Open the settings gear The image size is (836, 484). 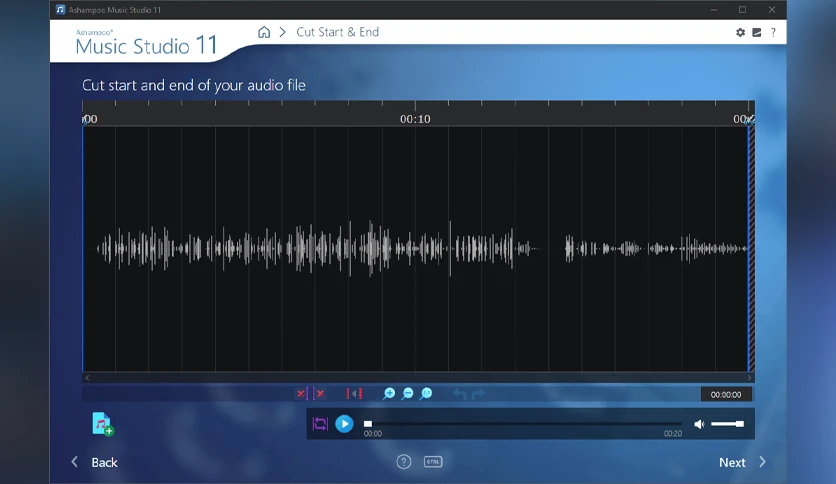741,33
